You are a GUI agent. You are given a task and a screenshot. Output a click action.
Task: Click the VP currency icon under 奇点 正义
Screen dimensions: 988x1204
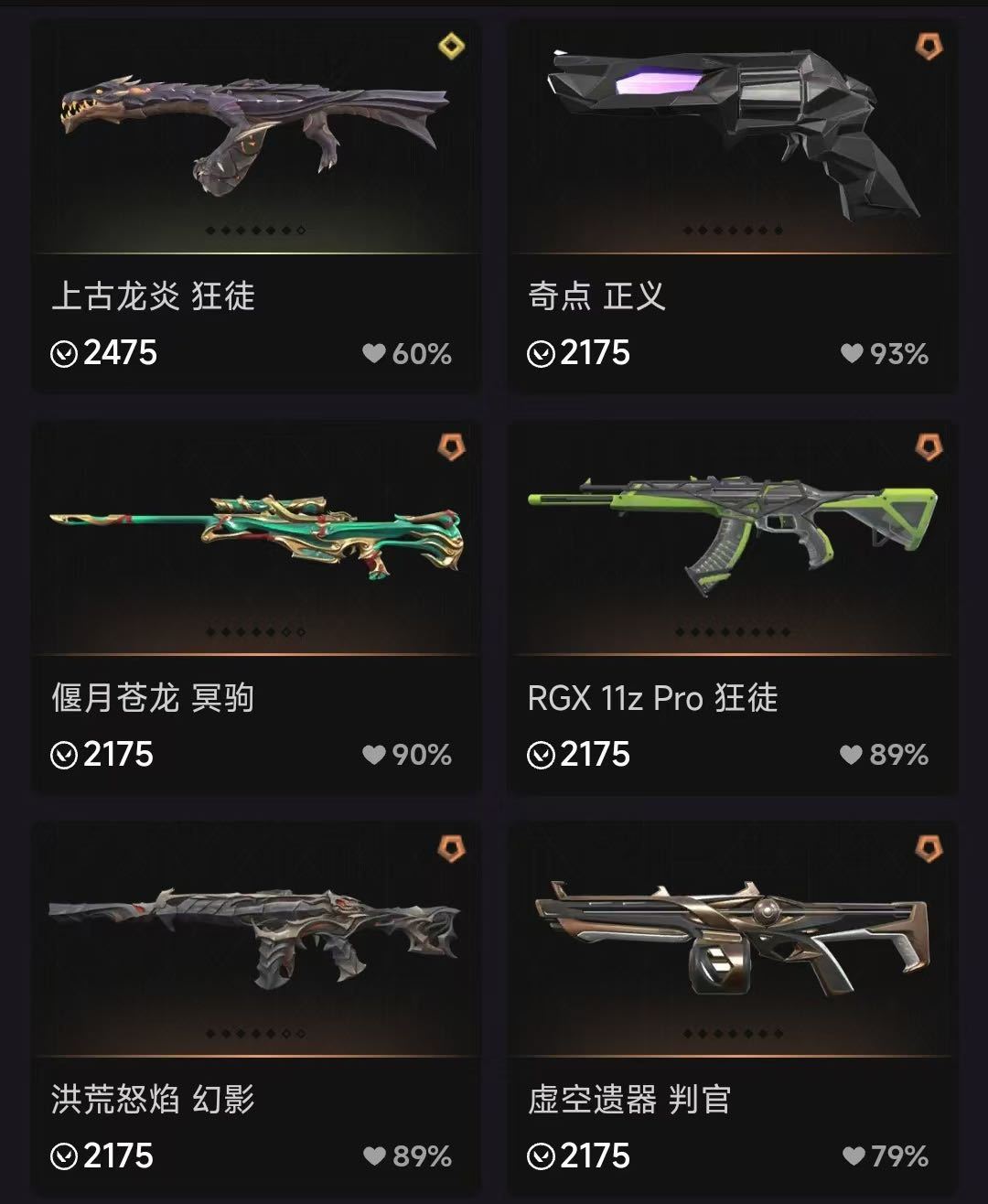point(542,354)
